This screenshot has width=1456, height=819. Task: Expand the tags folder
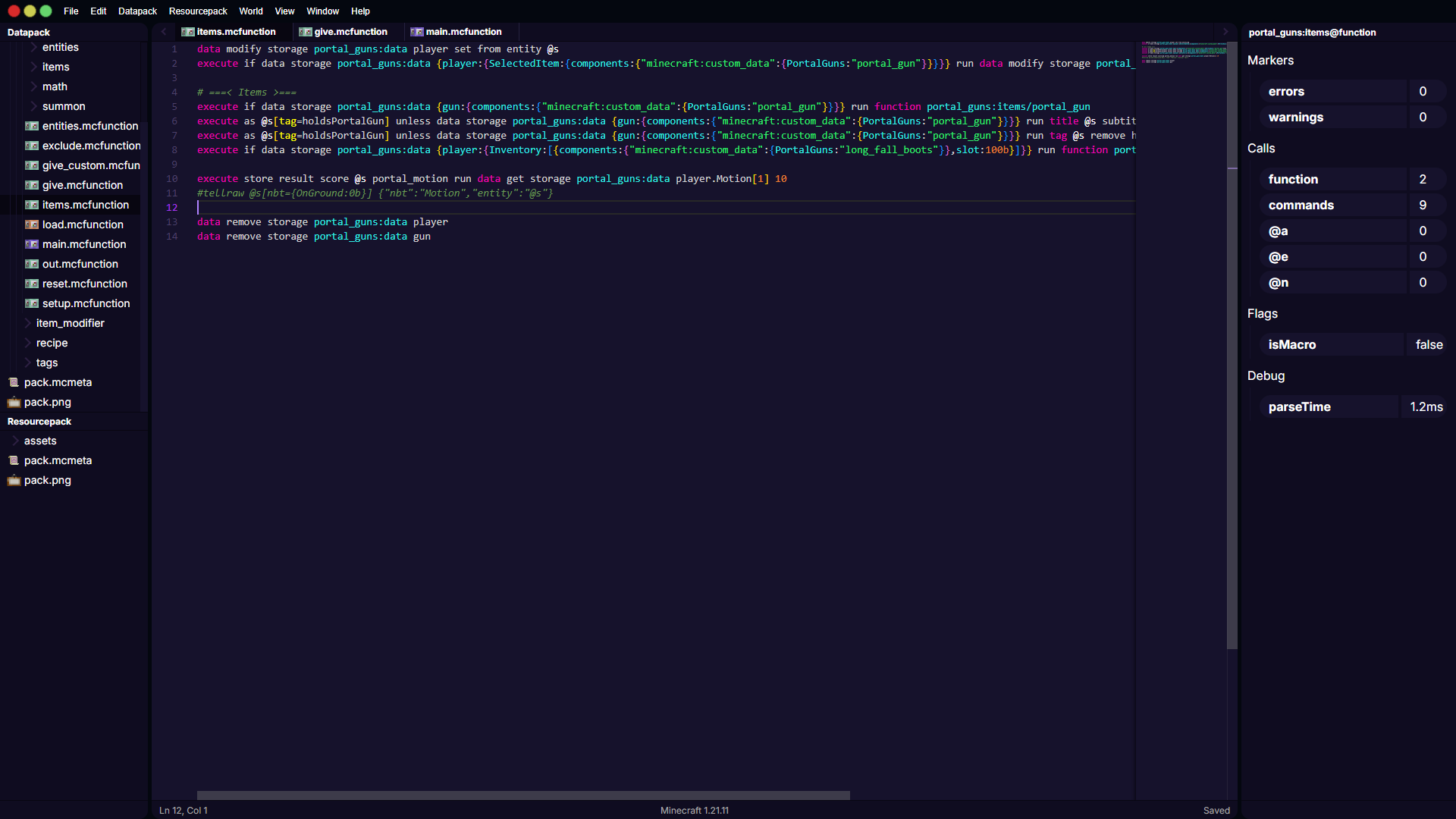(28, 362)
